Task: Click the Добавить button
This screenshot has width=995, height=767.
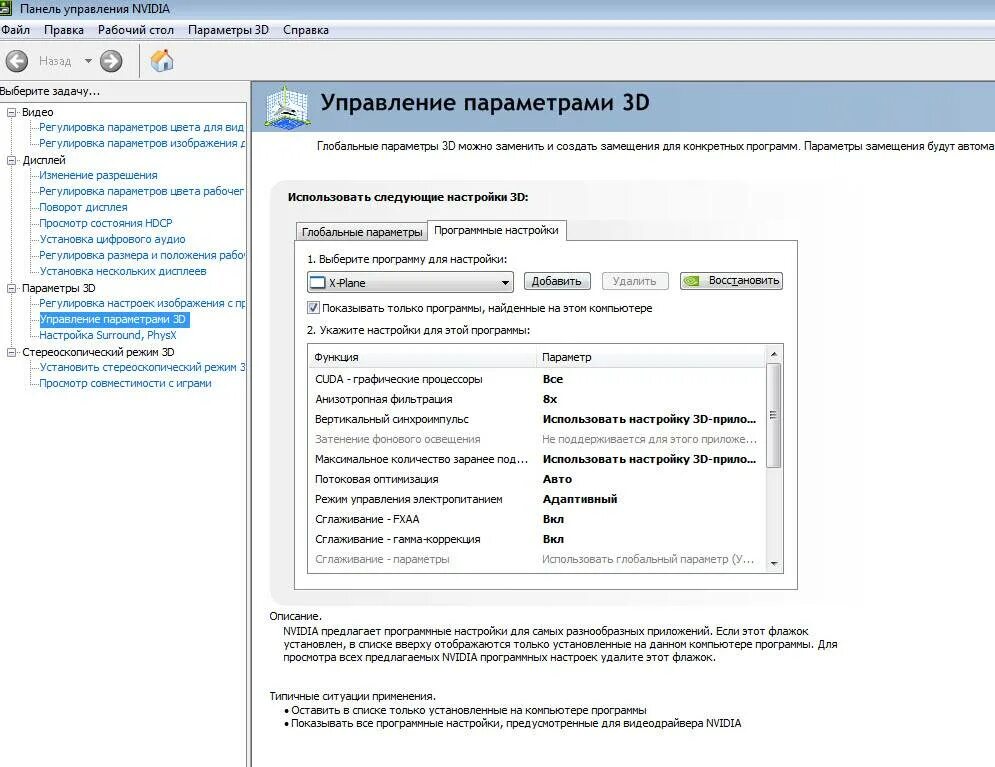Action: pos(557,281)
